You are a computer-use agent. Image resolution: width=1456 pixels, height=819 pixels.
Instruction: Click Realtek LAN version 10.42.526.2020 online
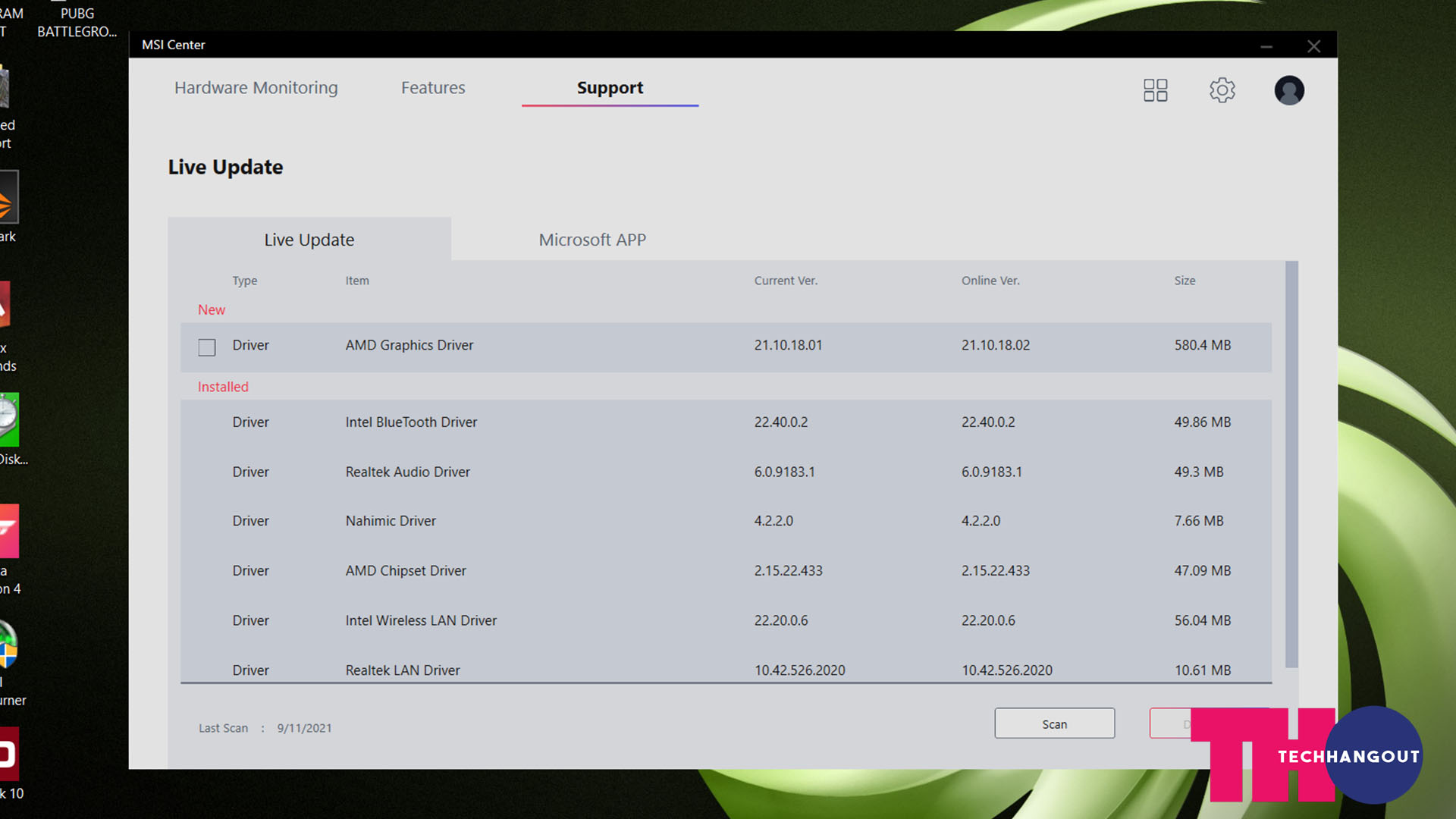[1007, 670]
